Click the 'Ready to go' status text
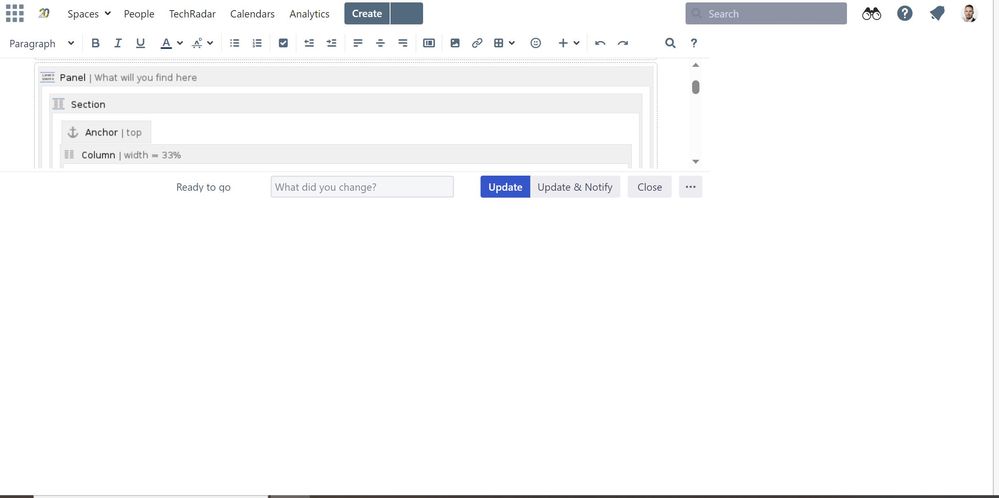 tap(203, 187)
